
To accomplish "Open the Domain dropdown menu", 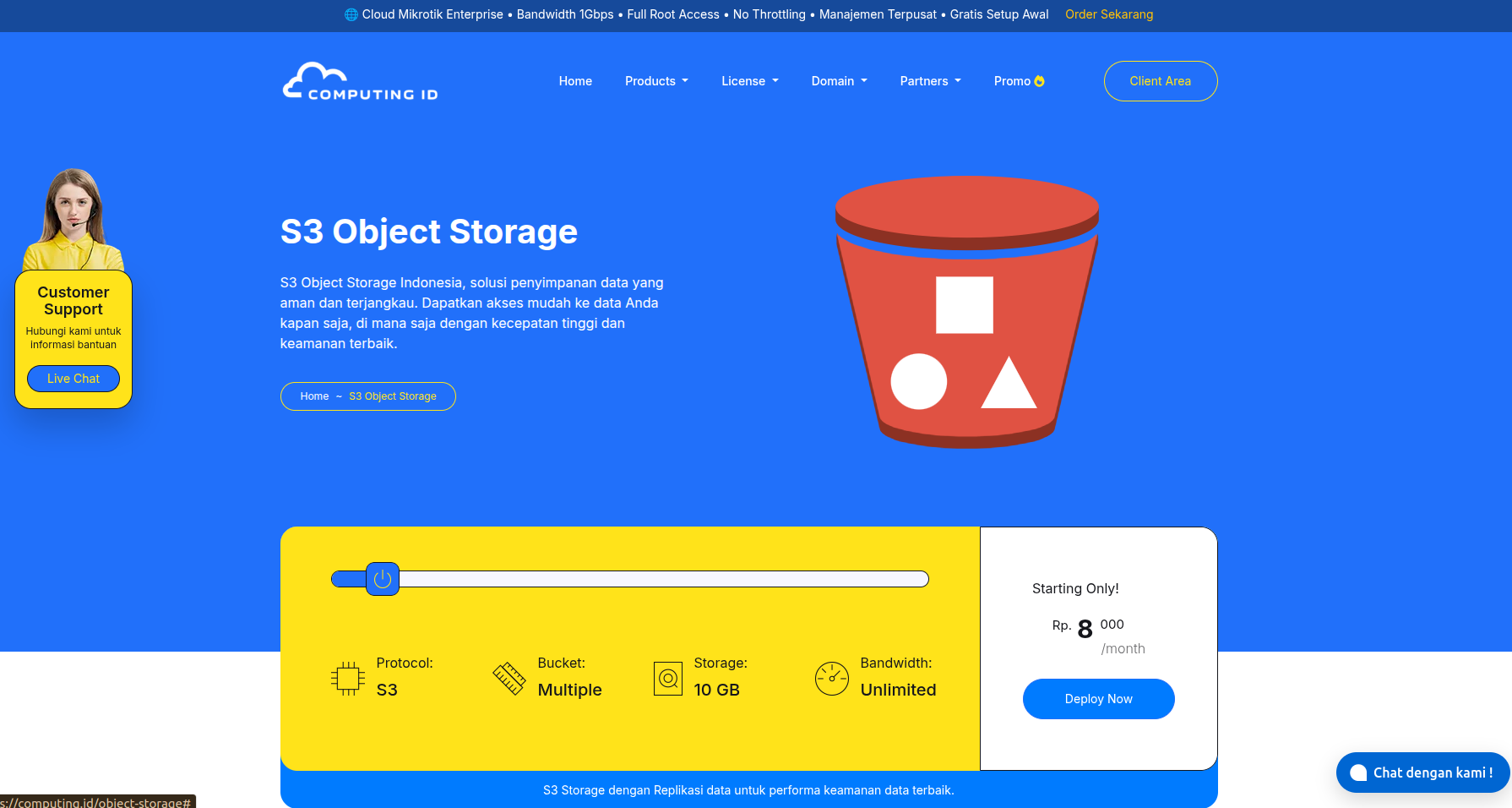I will pyautogui.click(x=839, y=81).
